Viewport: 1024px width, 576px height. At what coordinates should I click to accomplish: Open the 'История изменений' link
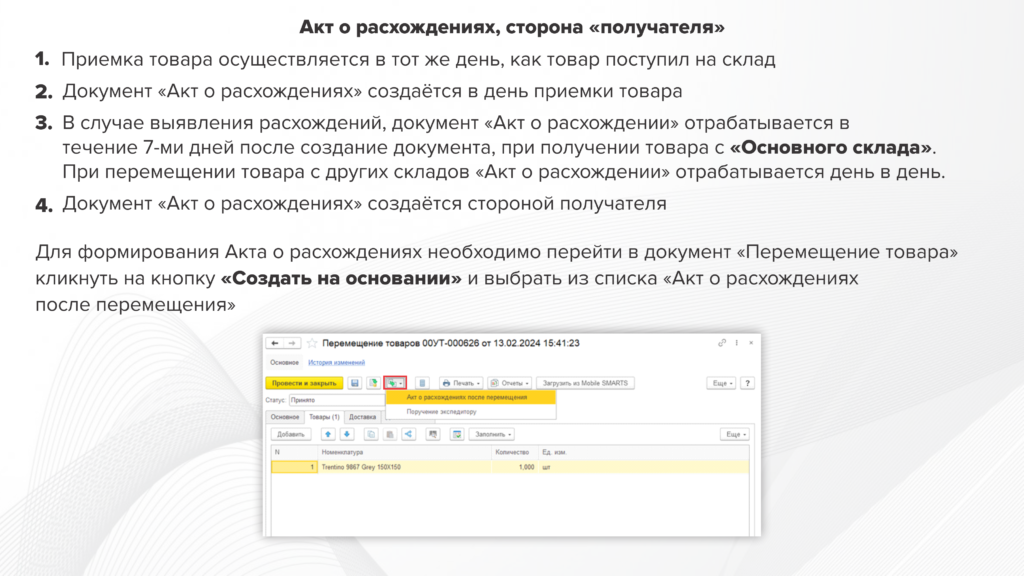[336, 362]
